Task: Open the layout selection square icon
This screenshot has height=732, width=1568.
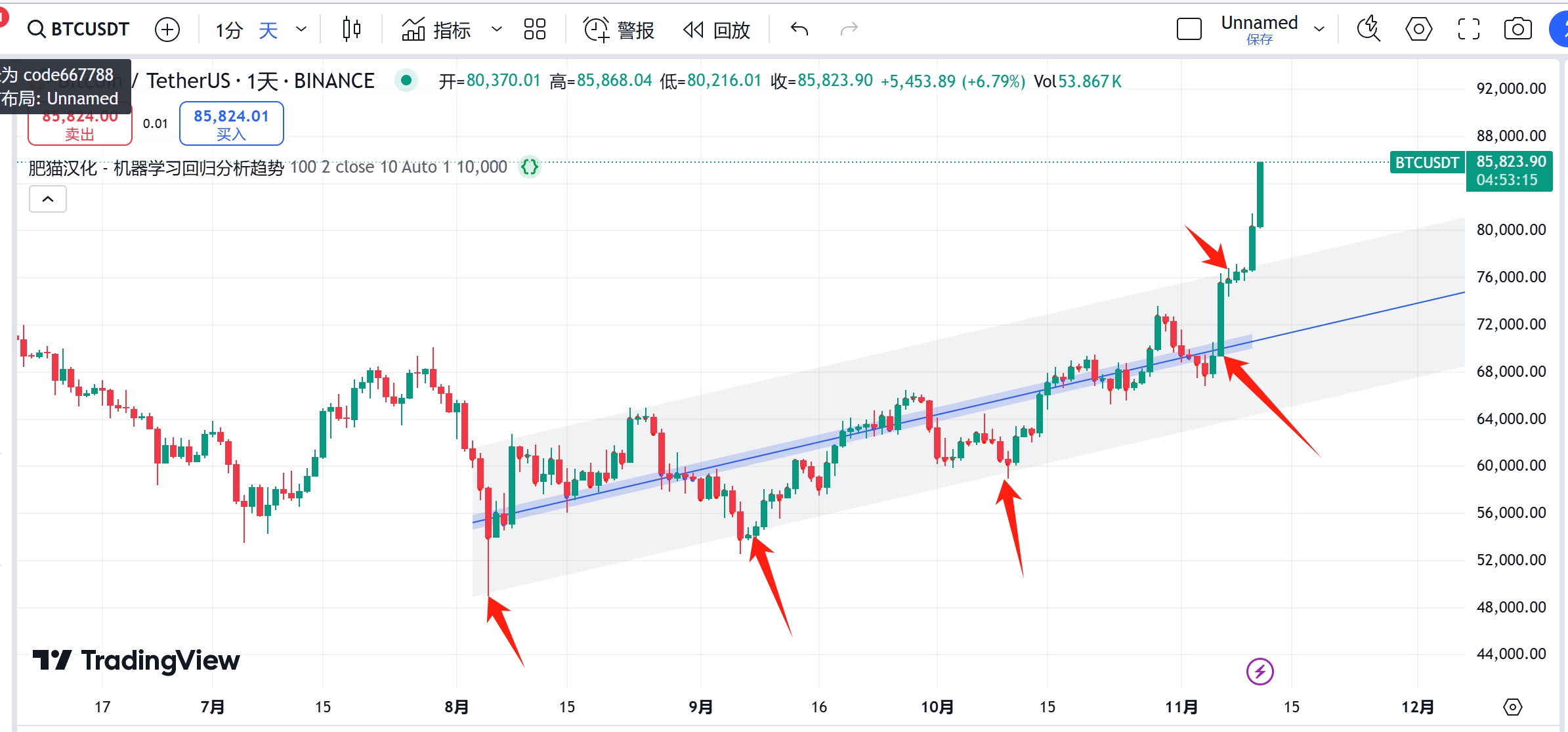Action: (x=1189, y=30)
